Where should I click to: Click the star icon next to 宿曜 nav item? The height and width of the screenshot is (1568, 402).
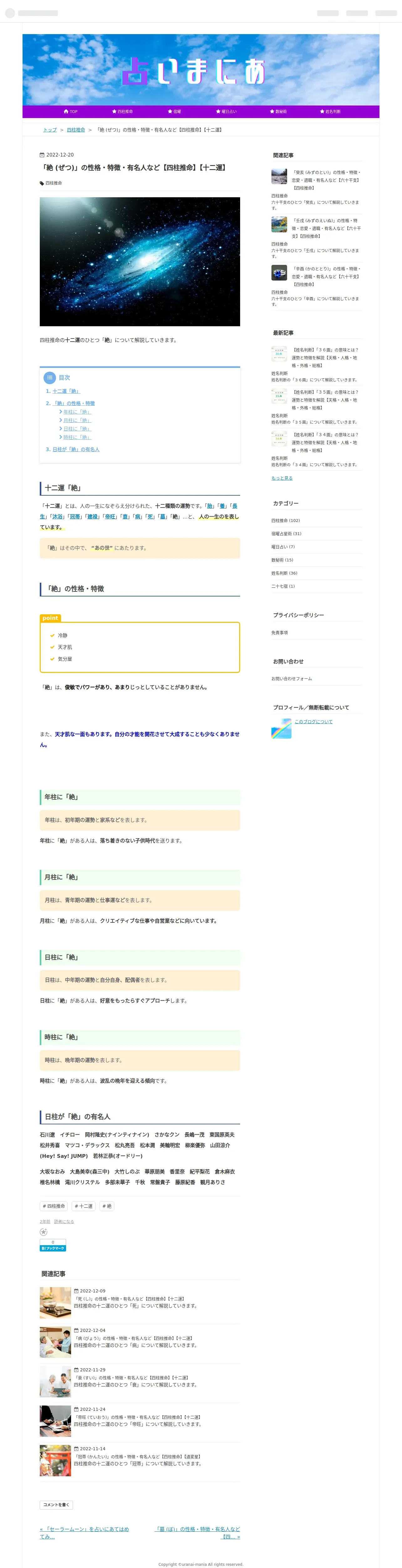tap(170, 111)
